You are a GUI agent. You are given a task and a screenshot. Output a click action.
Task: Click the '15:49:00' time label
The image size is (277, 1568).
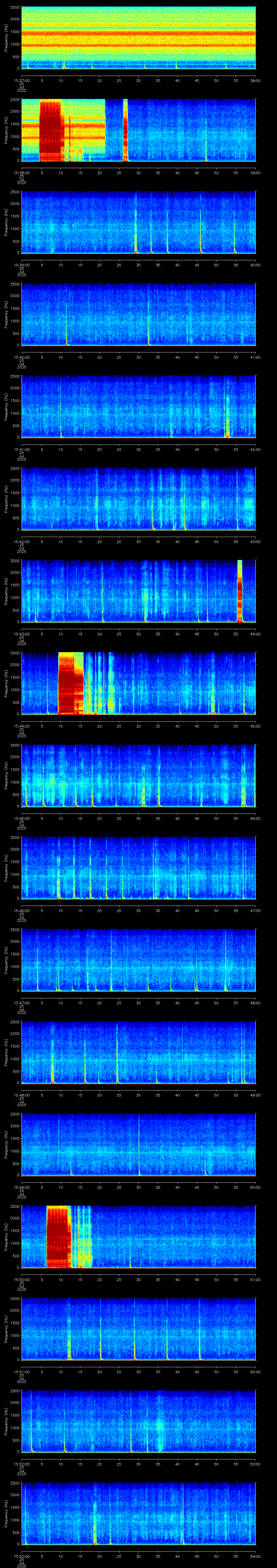click(21, 1187)
